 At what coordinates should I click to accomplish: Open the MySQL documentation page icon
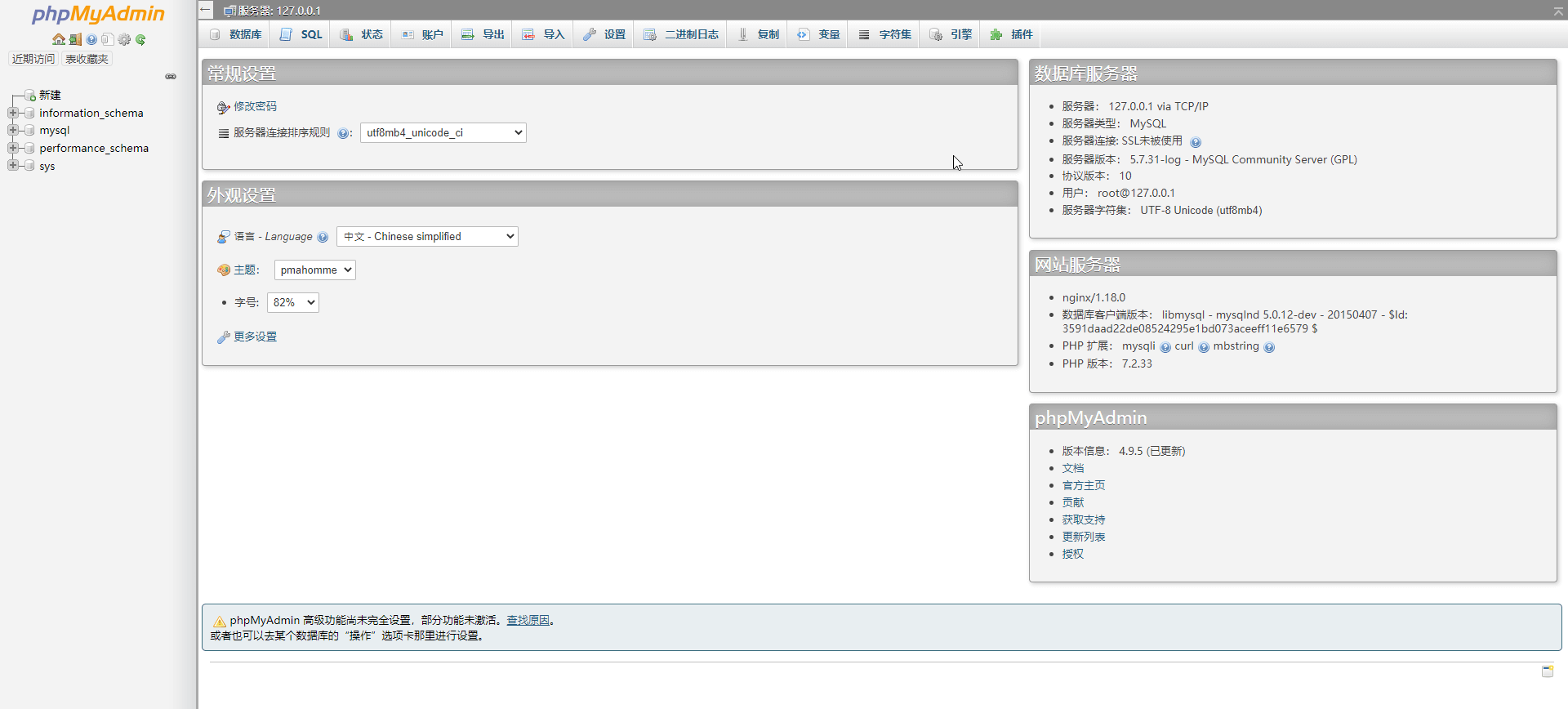click(x=107, y=39)
